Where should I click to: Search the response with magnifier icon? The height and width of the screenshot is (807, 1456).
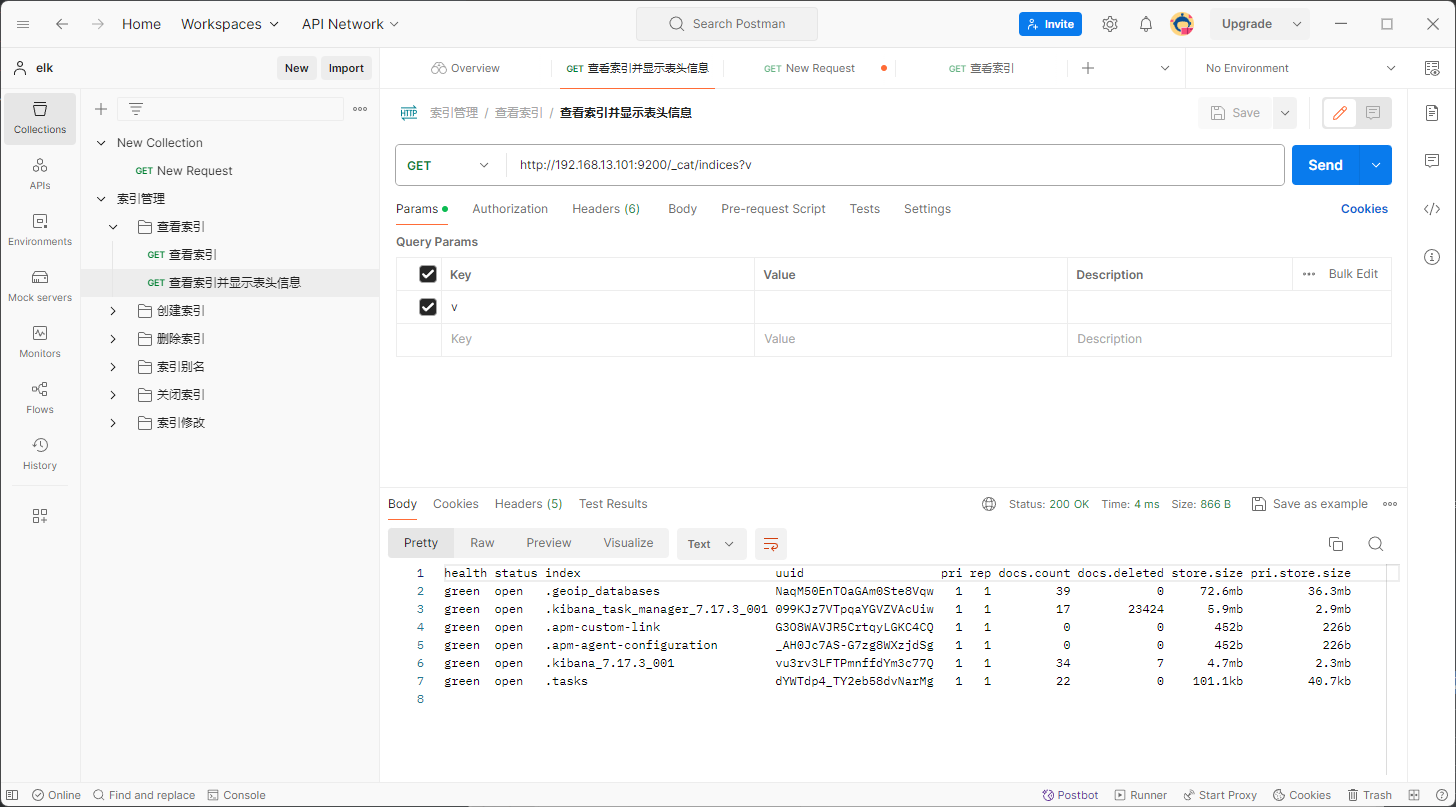pos(1376,544)
